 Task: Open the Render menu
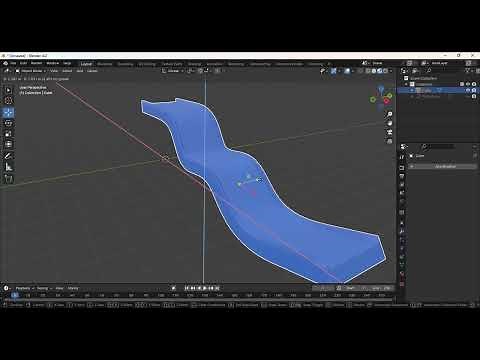pyautogui.click(x=36, y=63)
